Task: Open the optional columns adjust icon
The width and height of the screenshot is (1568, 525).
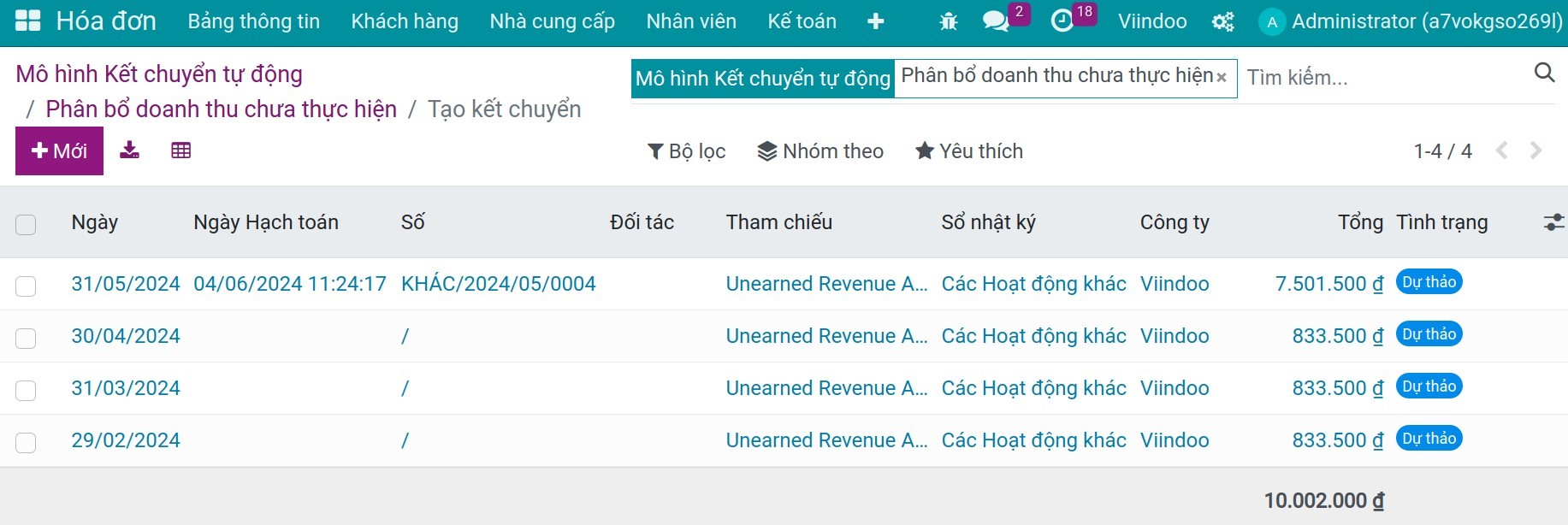Action: click(x=1553, y=223)
